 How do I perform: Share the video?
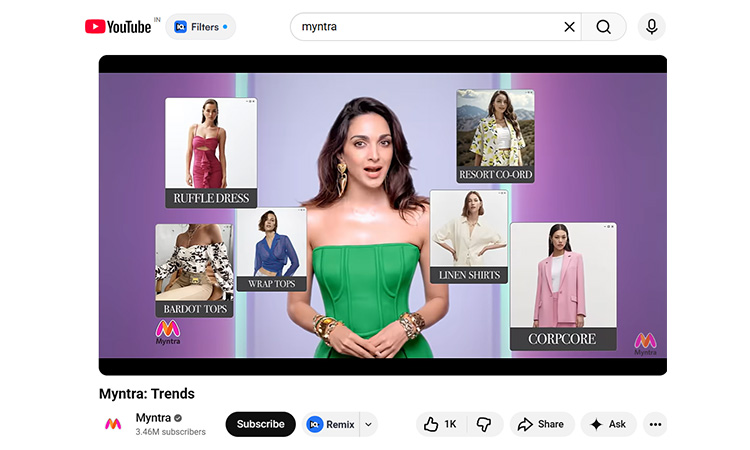point(542,424)
